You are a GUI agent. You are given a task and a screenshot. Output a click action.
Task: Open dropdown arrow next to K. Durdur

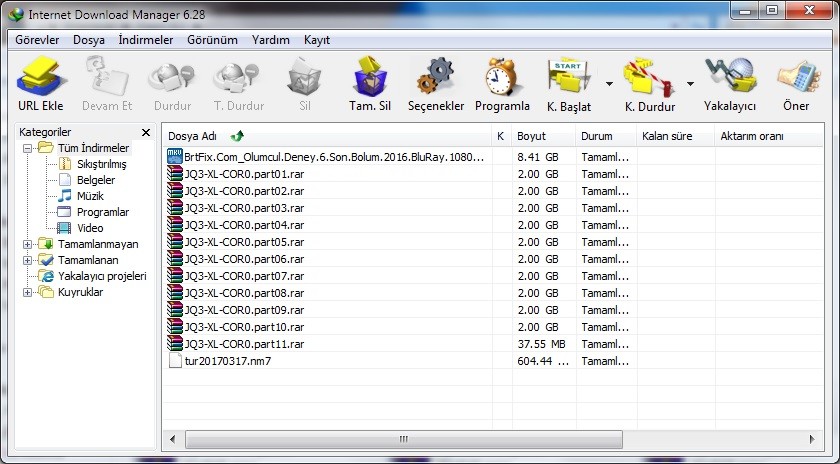[691, 84]
